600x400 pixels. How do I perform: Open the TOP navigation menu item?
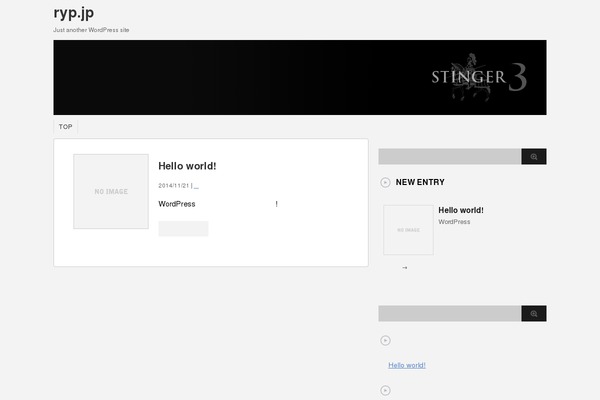(65, 127)
